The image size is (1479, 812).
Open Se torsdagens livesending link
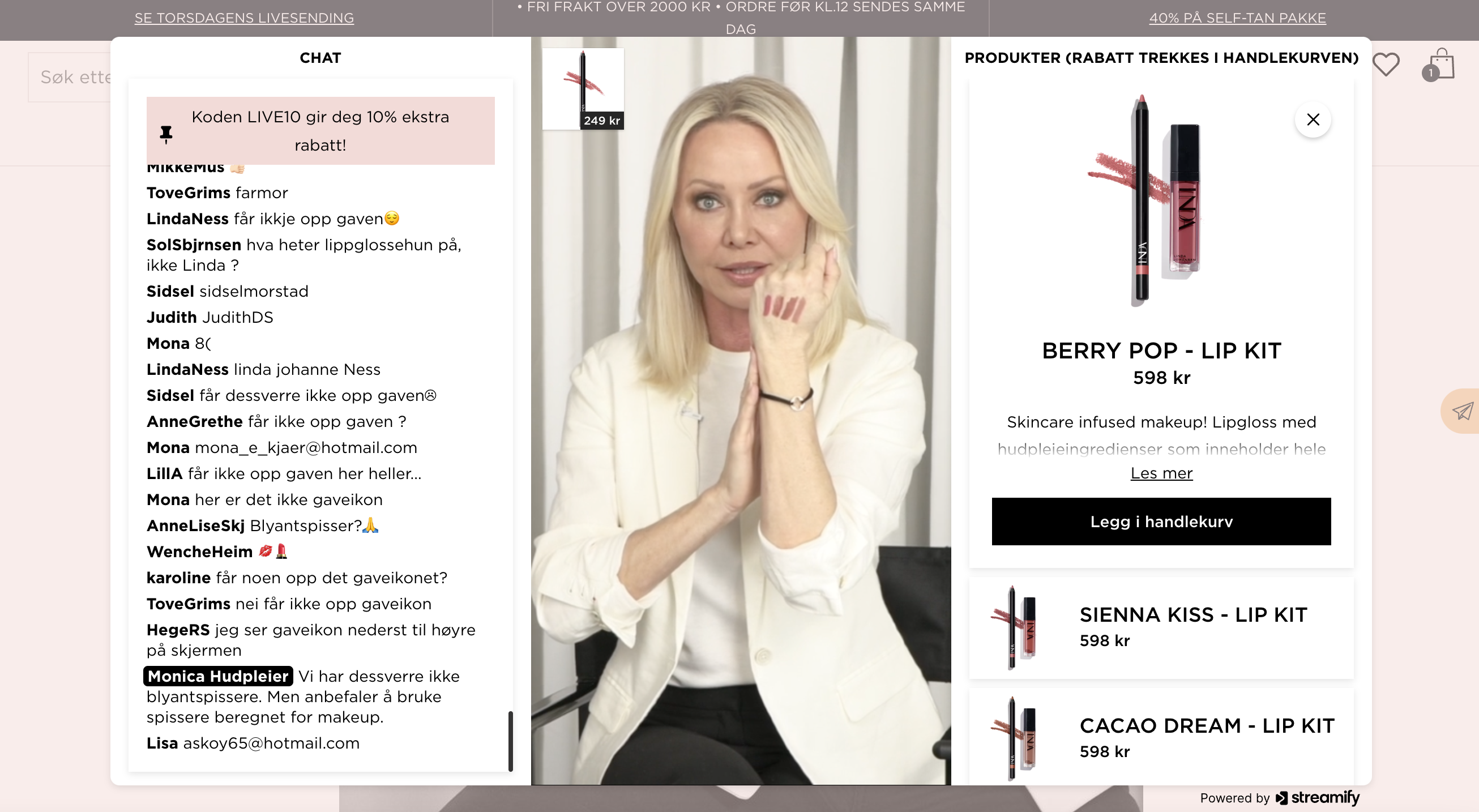click(244, 18)
